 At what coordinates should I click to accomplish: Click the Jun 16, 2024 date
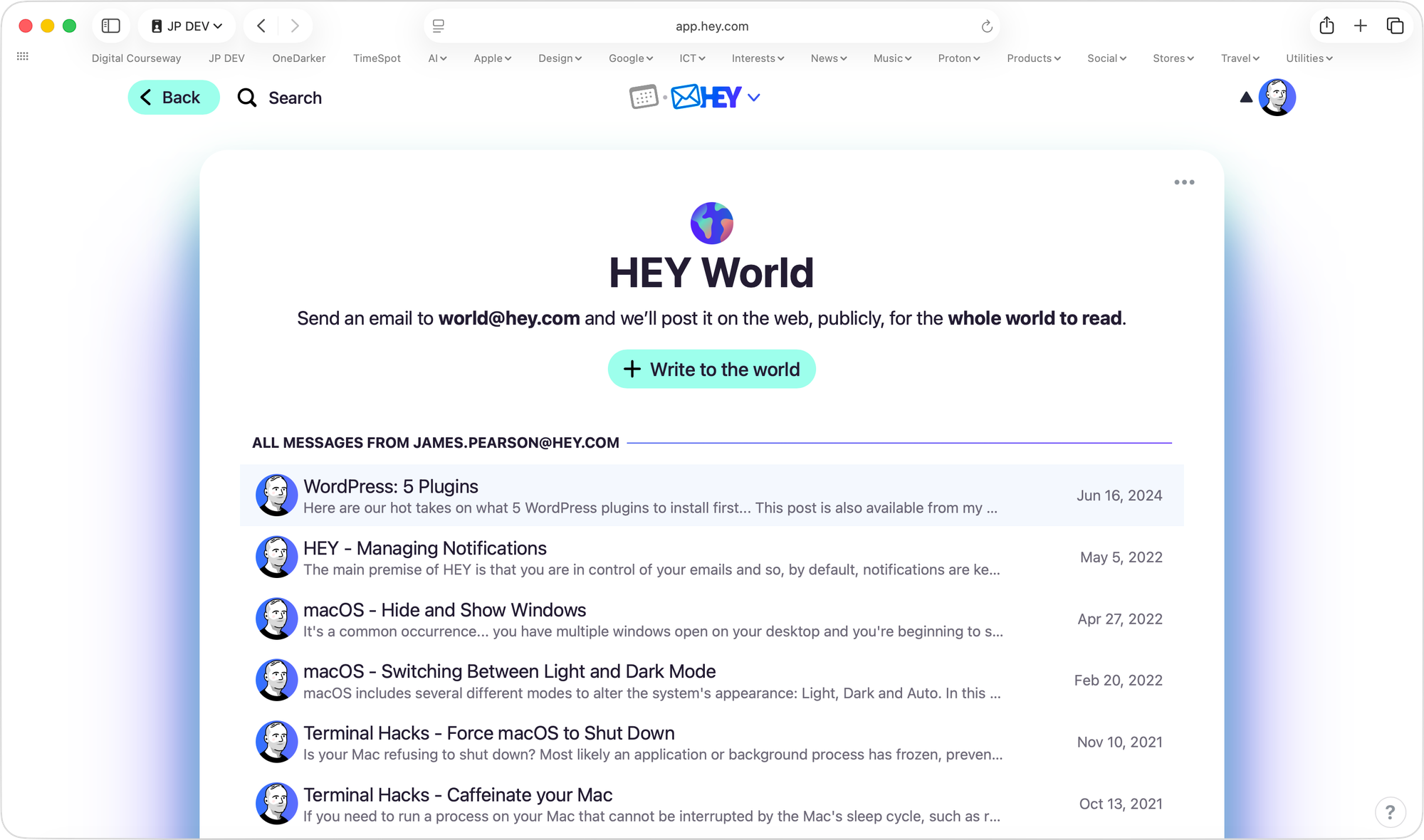1119,495
